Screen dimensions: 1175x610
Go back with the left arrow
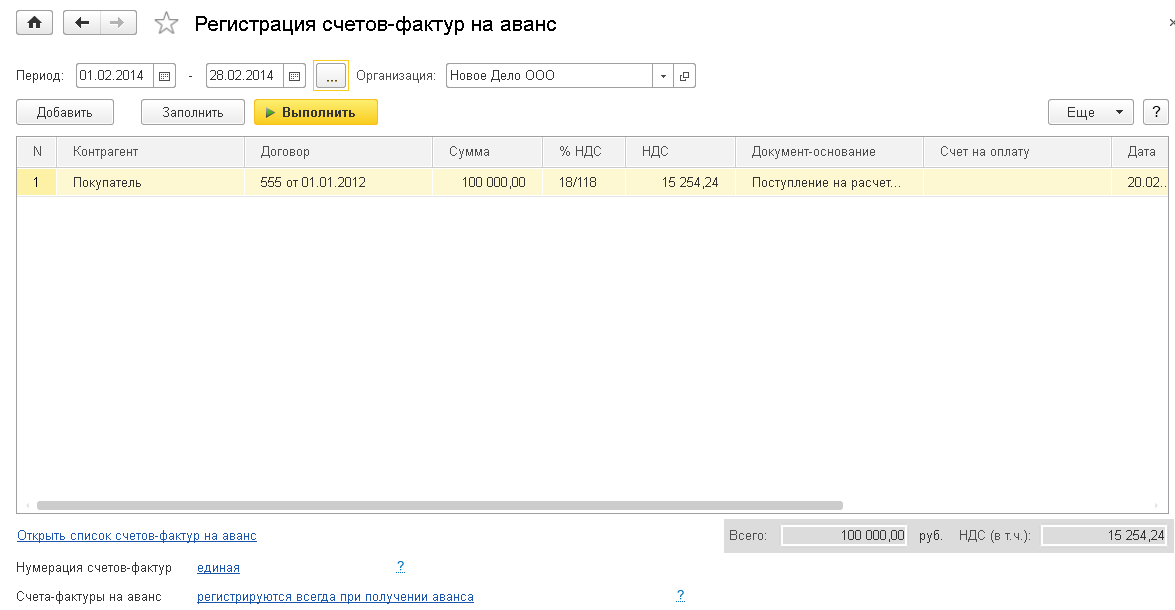tap(82, 23)
